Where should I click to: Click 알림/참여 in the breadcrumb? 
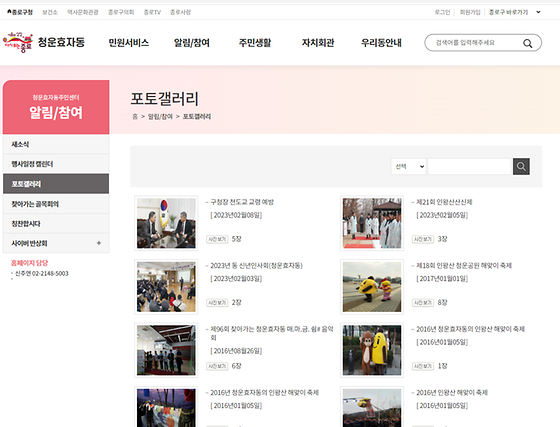coord(160,116)
